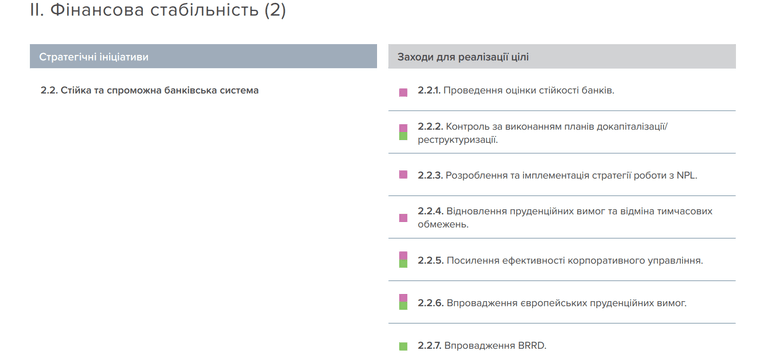Click the word реструктуризації in item 2.2.2
The image size is (764, 363).
pos(458,140)
